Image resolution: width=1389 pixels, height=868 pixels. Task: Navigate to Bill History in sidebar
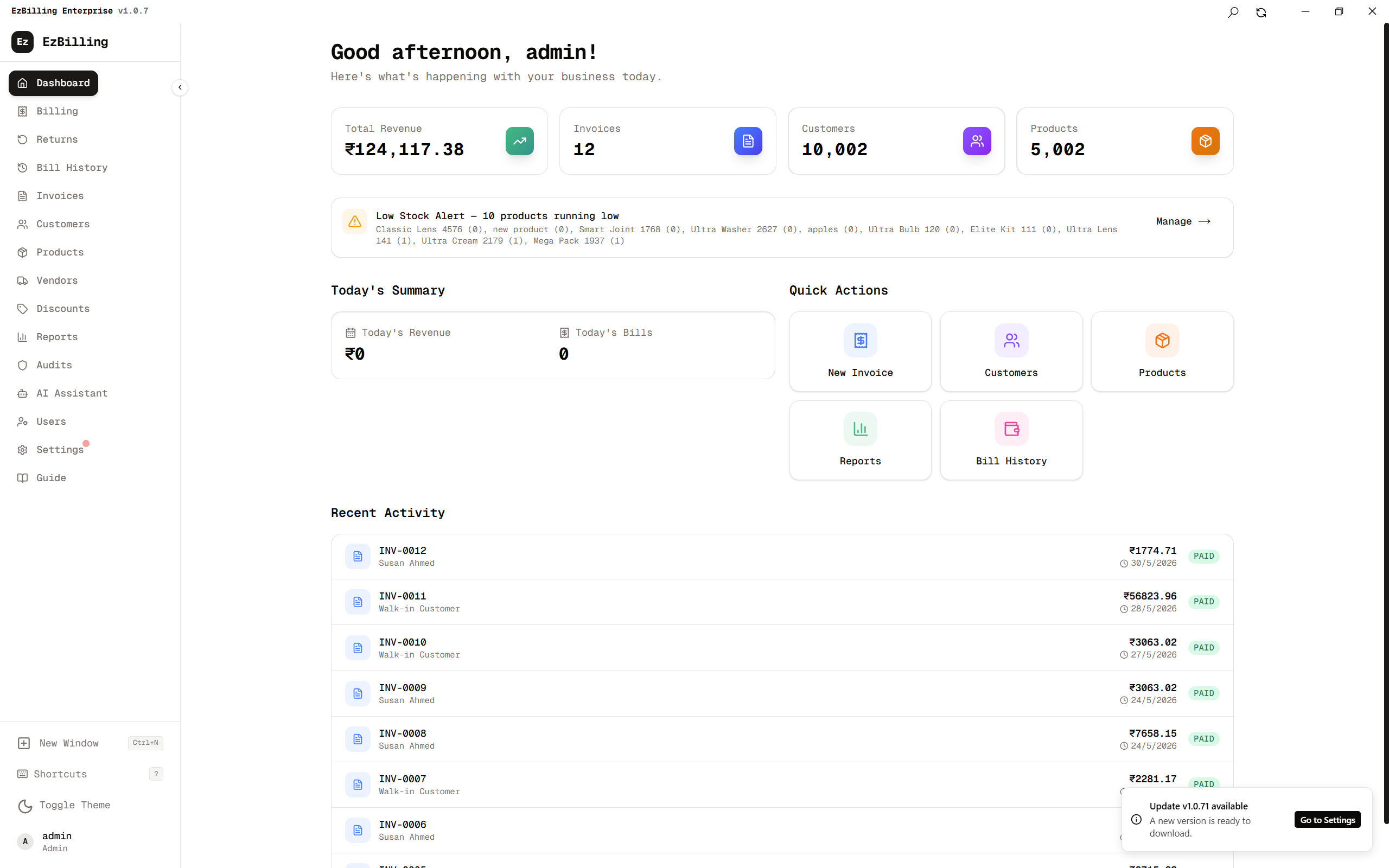pyautogui.click(x=72, y=168)
